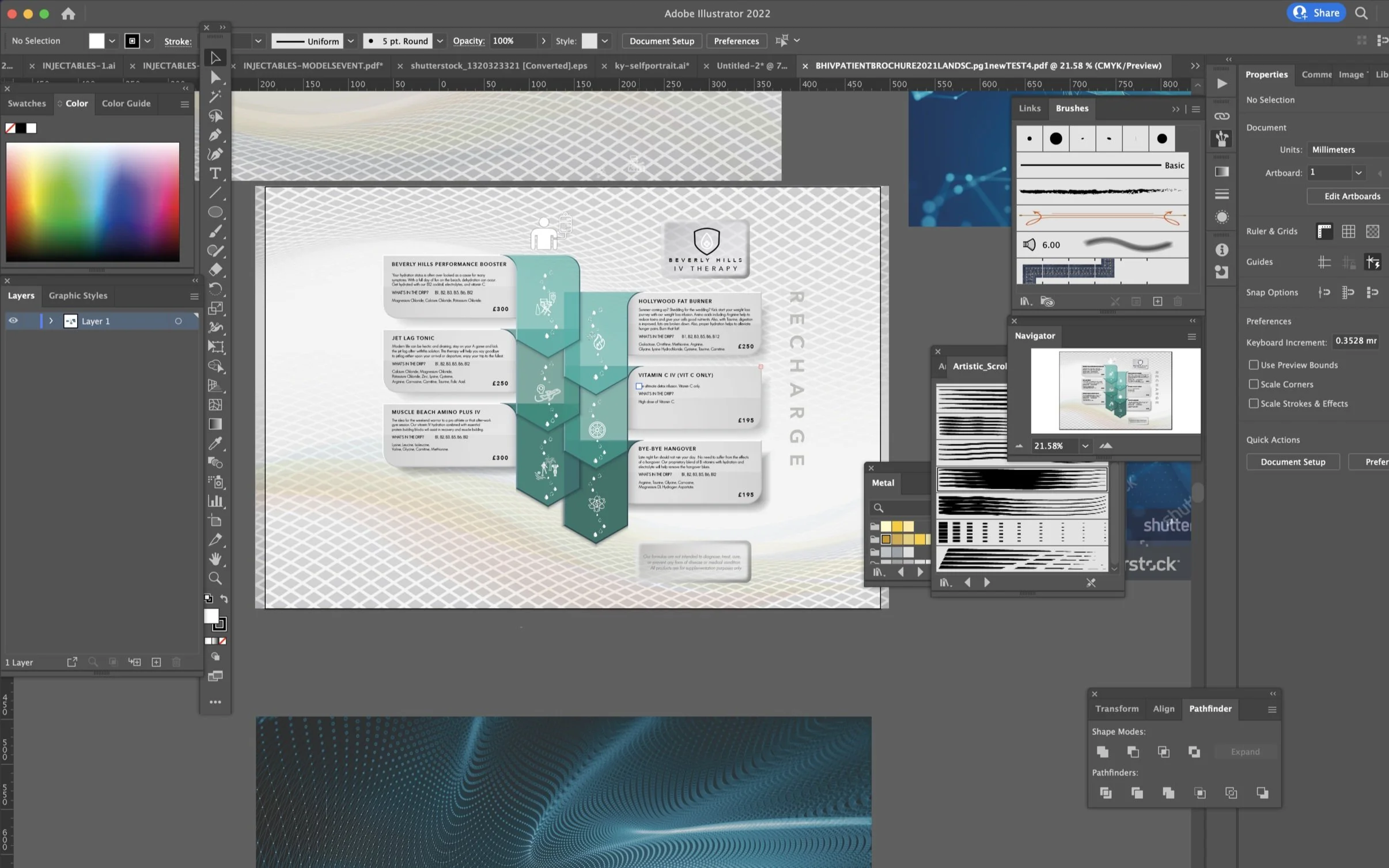This screenshot has height=868, width=1389.
Task: Click the New Brush icon in Brushes panel
Action: click(1157, 301)
